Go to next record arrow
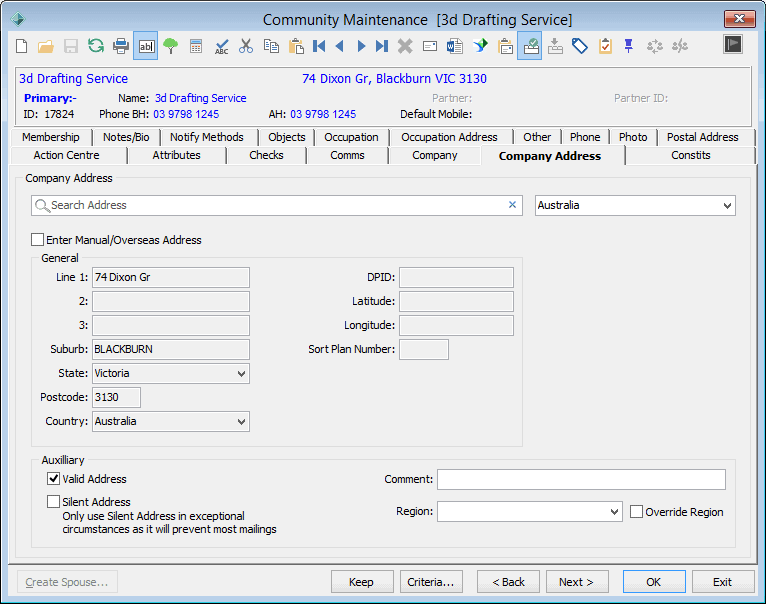The image size is (766, 604). (361, 46)
